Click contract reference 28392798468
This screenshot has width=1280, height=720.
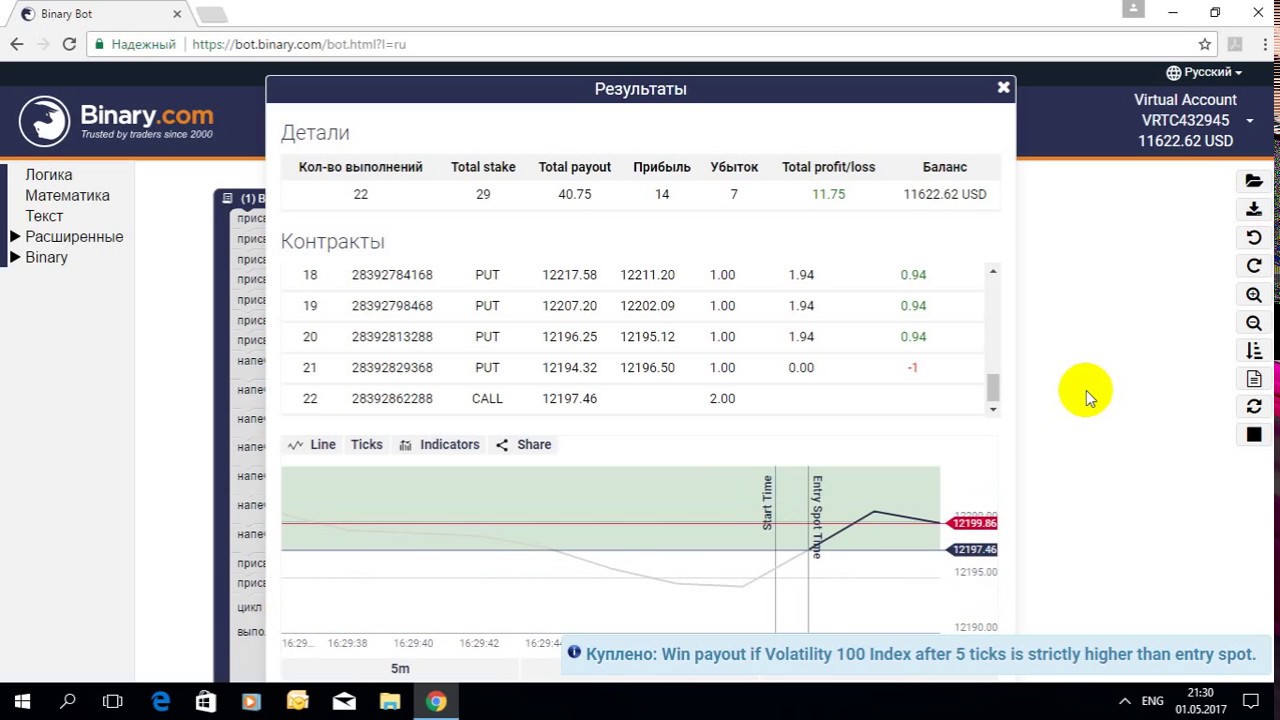tap(392, 306)
